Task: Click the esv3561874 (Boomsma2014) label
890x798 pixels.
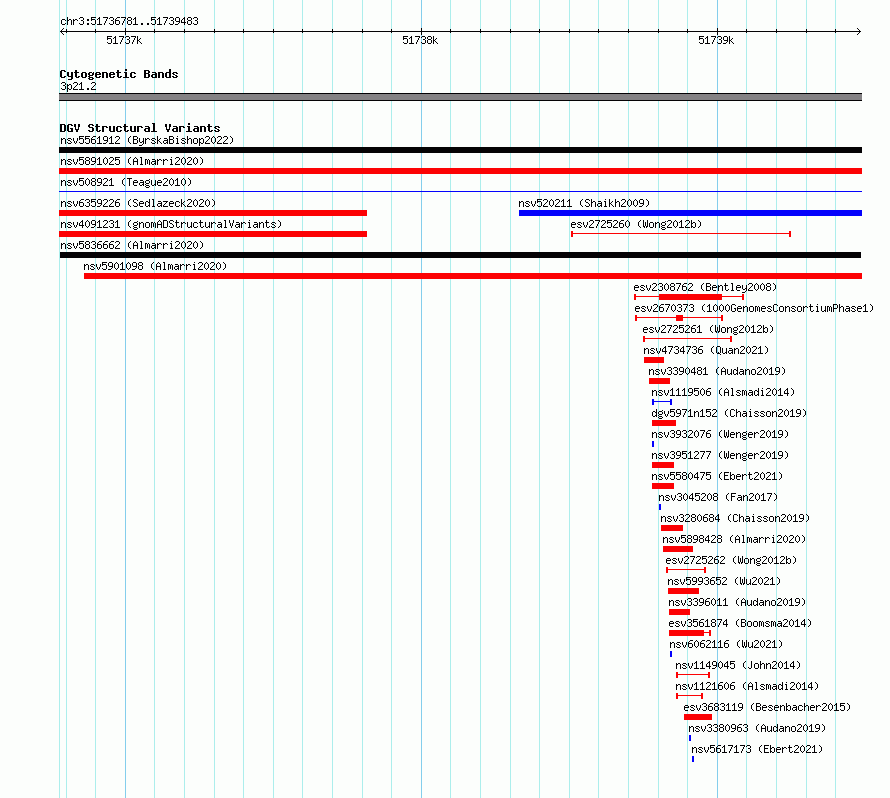Action: tap(740, 623)
